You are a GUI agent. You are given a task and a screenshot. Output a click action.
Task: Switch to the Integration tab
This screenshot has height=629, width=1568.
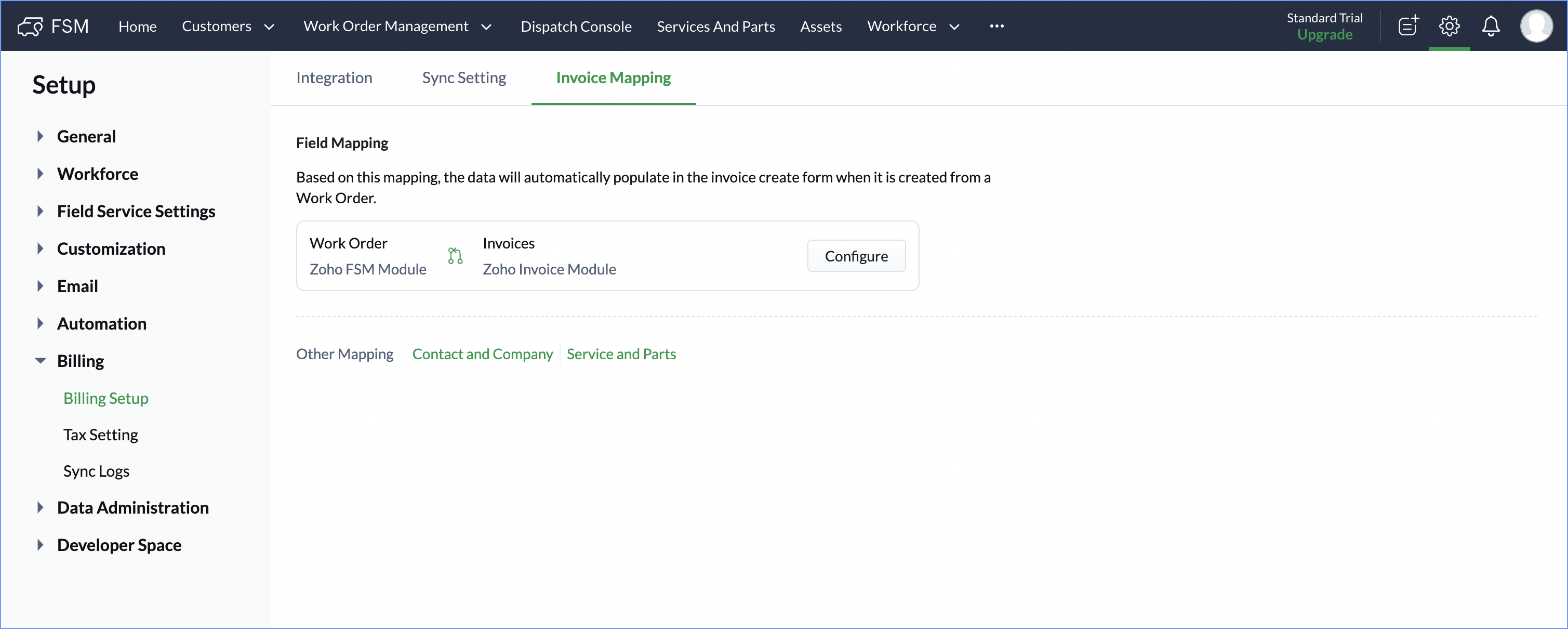334,78
